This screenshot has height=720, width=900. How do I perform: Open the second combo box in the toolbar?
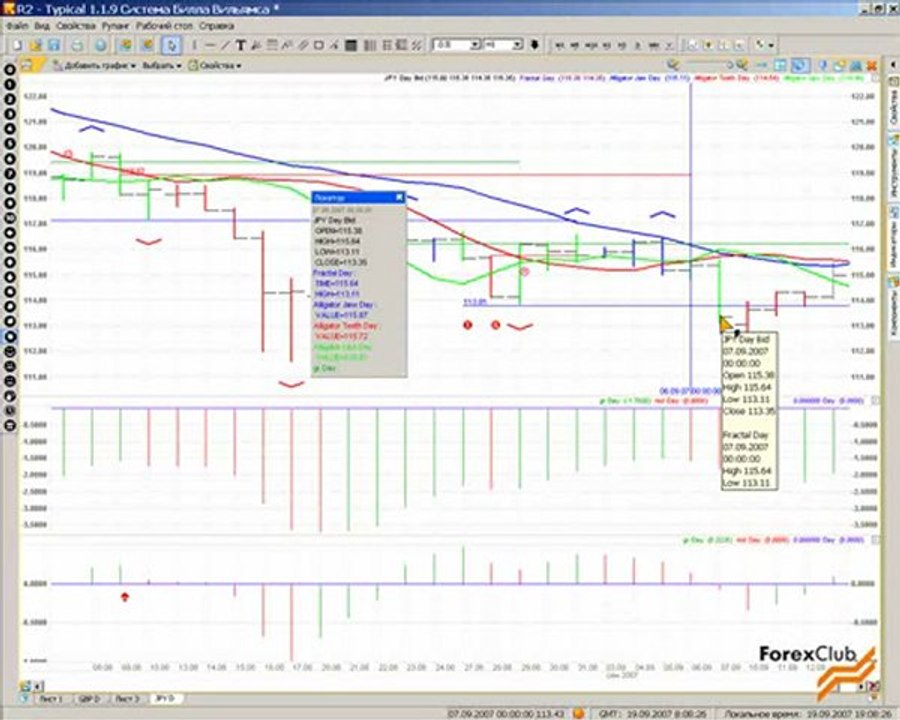pos(503,45)
